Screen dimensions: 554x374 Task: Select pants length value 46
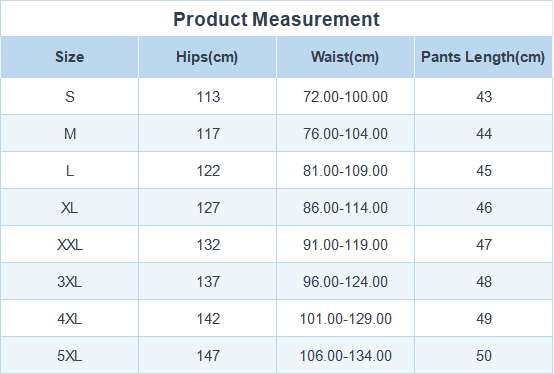(x=484, y=208)
